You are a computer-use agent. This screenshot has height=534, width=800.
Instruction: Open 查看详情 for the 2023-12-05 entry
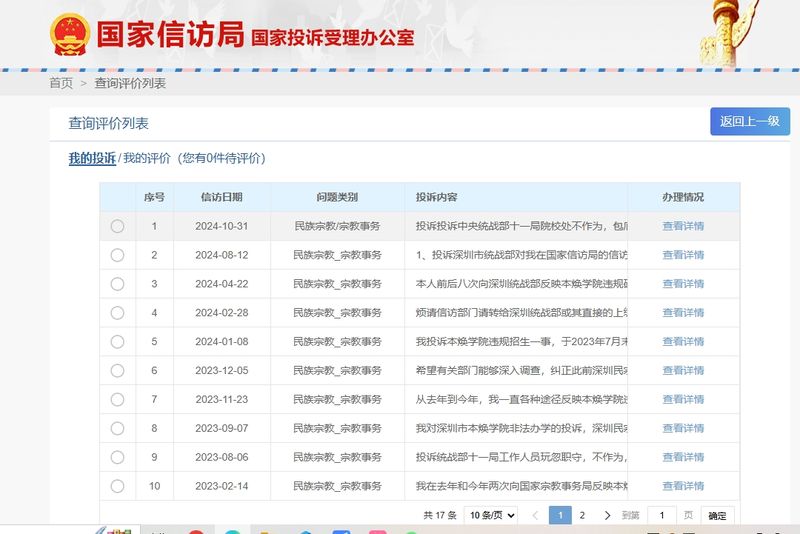tap(683, 371)
